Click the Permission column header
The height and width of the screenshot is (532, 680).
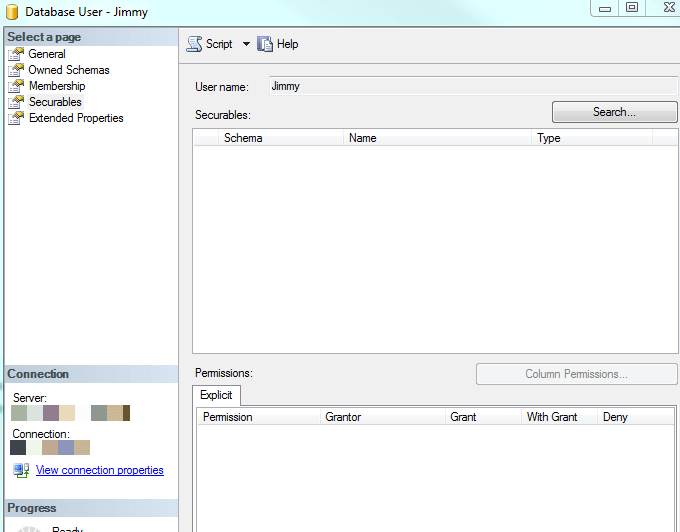(x=259, y=417)
